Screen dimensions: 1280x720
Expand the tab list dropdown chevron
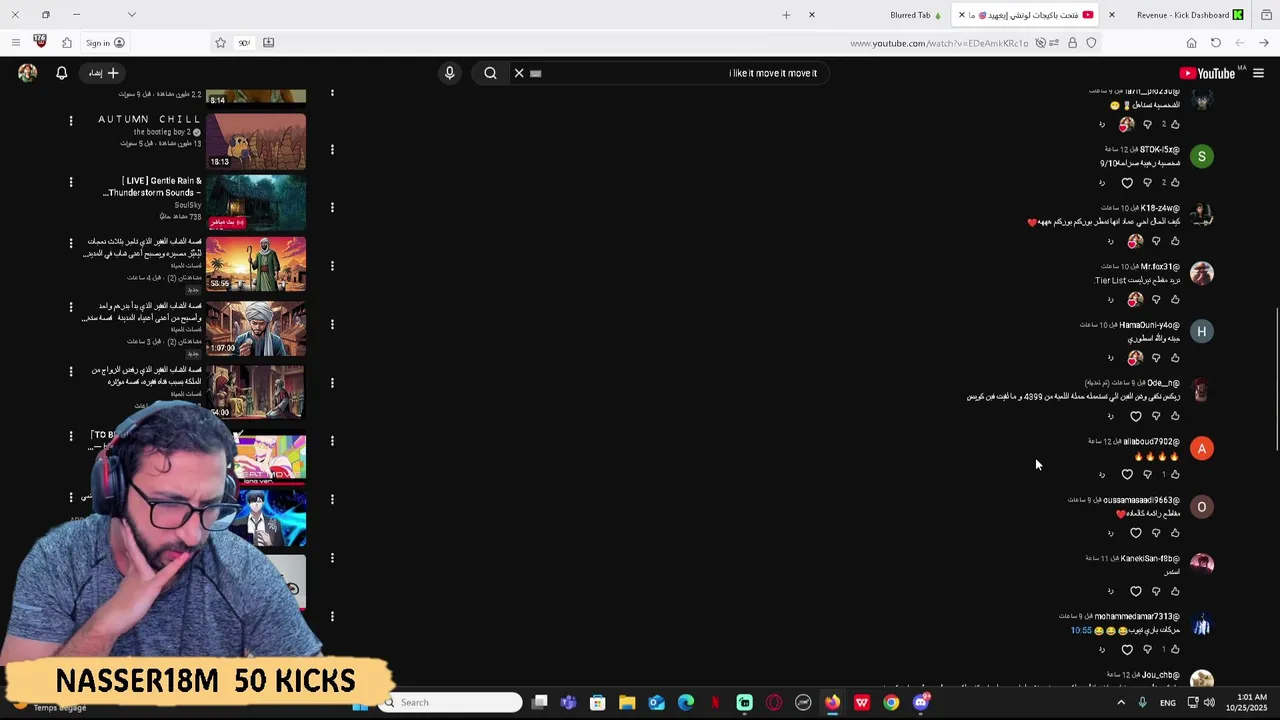131,15
